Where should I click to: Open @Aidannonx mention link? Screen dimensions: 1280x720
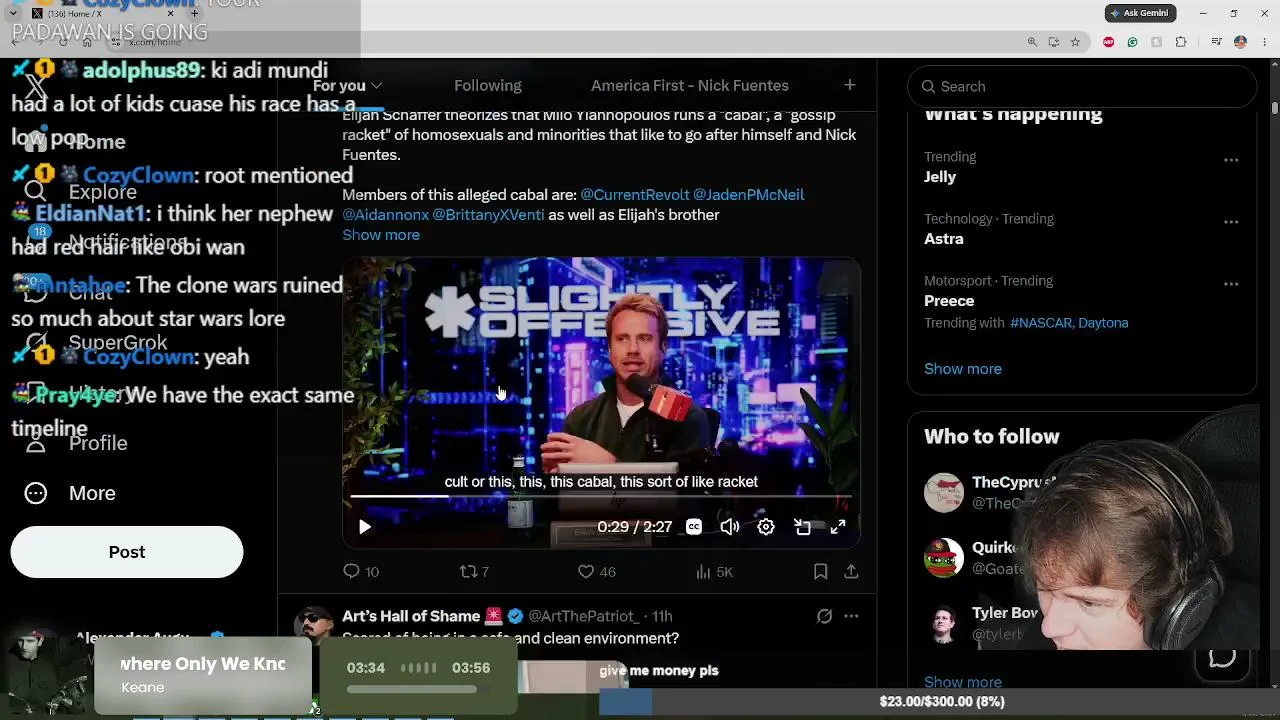point(385,215)
